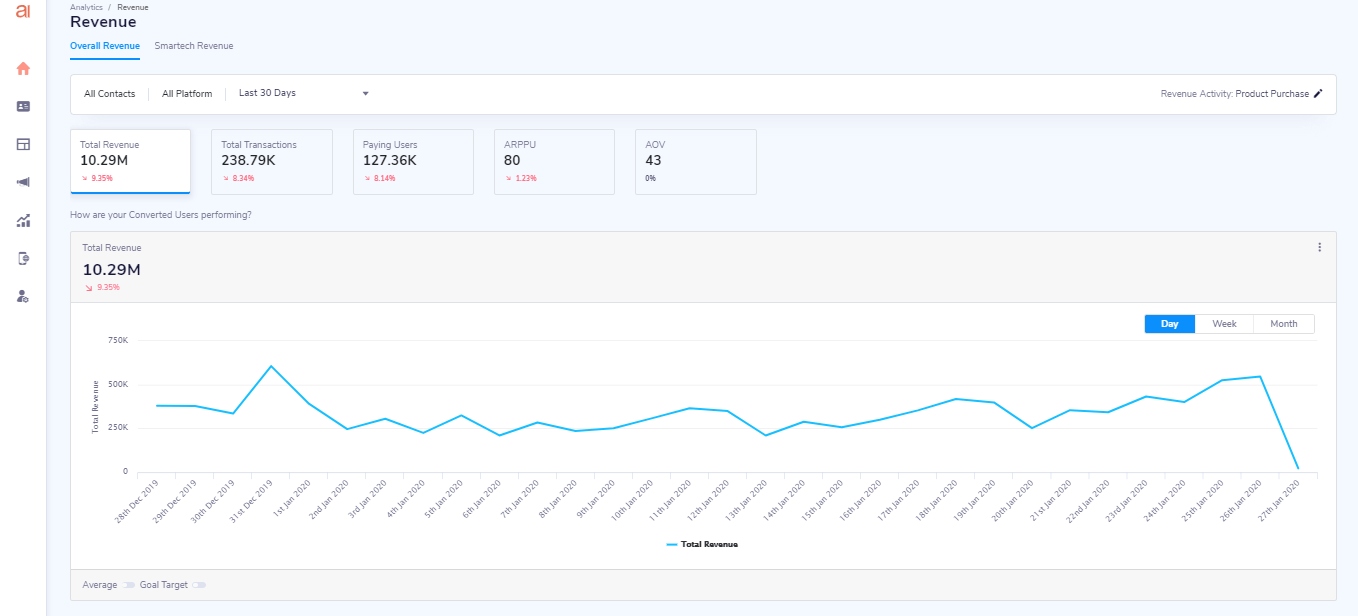Open the Dashboards panel icon

[x=22, y=144]
